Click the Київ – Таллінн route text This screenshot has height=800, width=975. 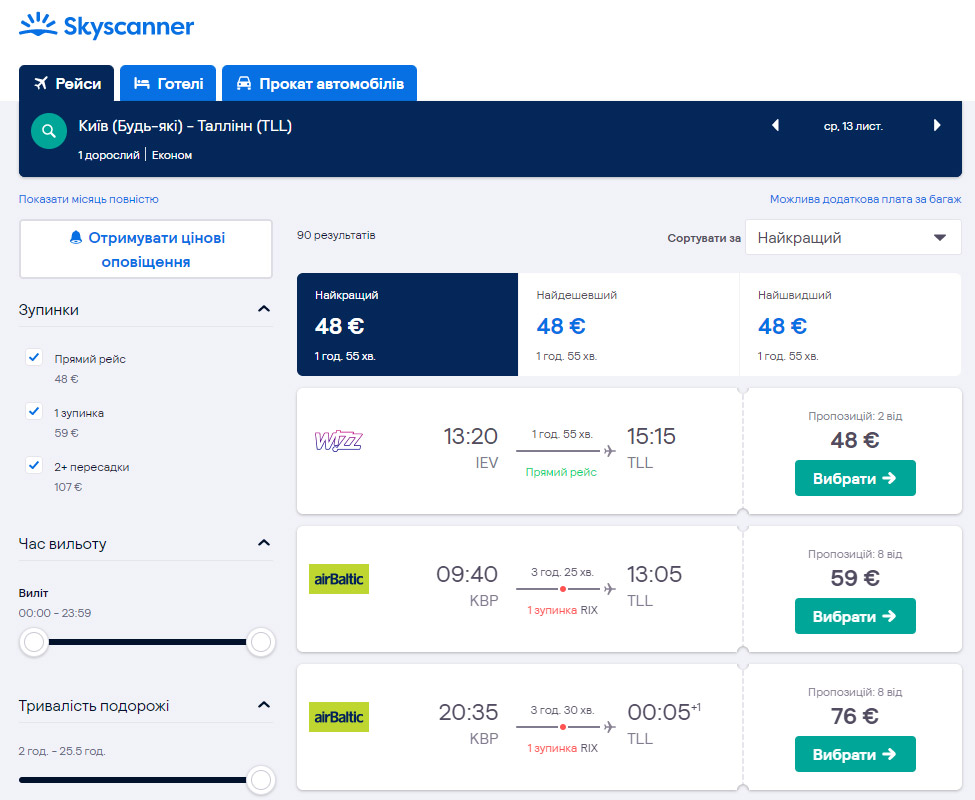pyautogui.click(x=185, y=126)
